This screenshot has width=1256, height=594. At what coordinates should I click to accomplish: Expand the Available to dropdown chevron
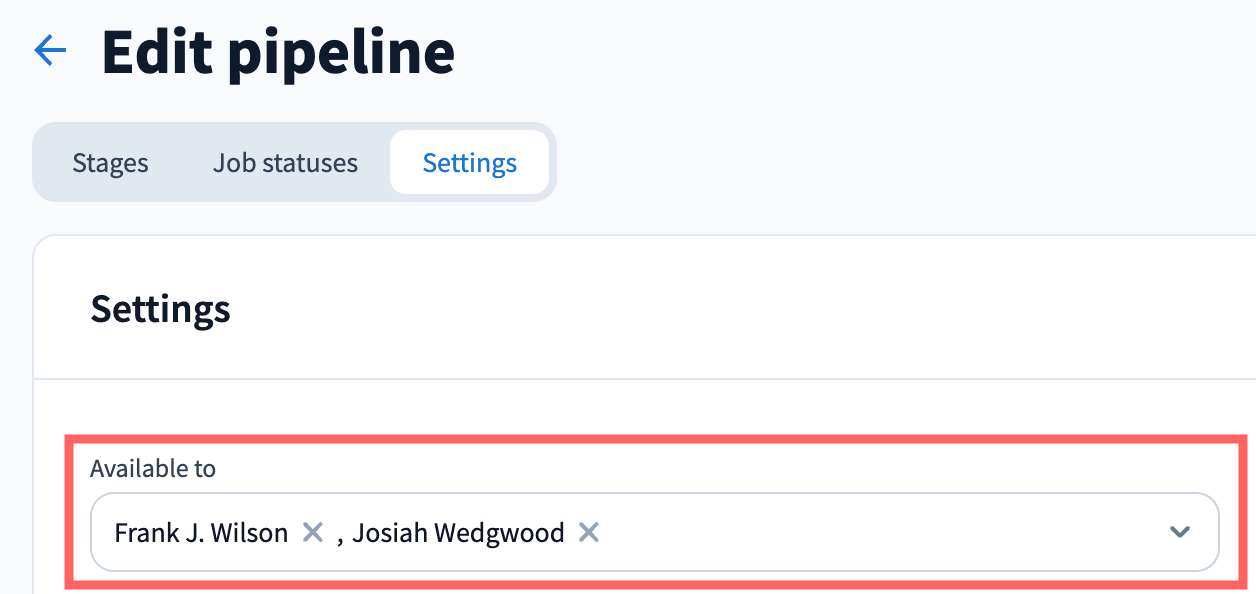click(x=1180, y=532)
